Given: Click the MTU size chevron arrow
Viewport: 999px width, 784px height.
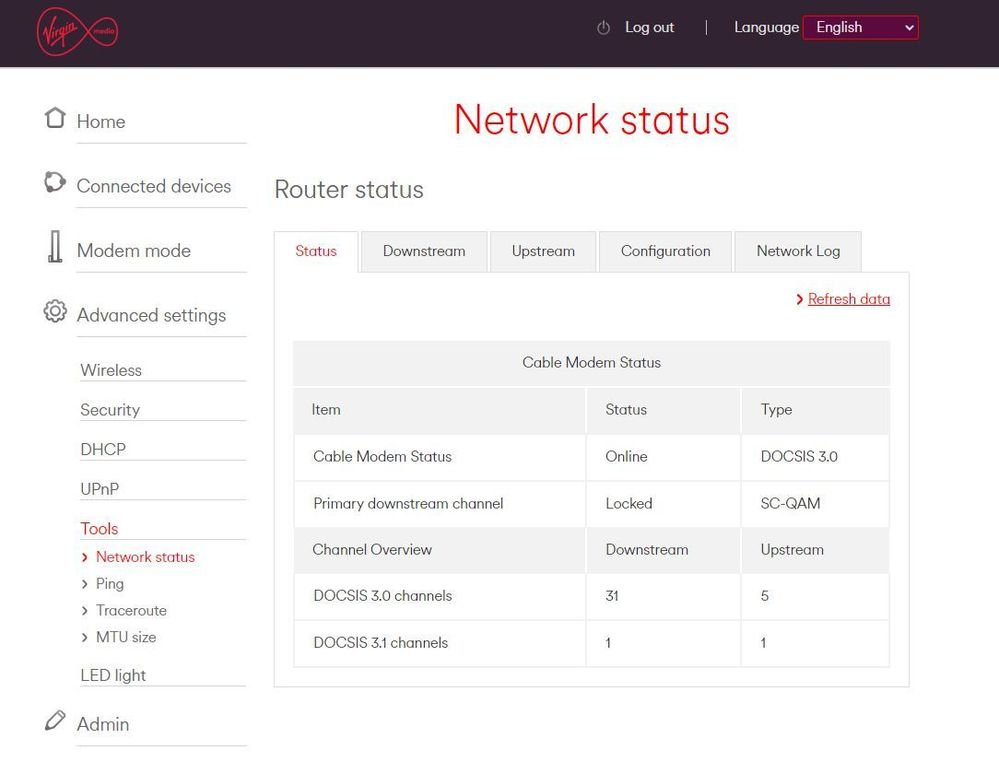Looking at the screenshot, I should pyautogui.click(x=85, y=638).
